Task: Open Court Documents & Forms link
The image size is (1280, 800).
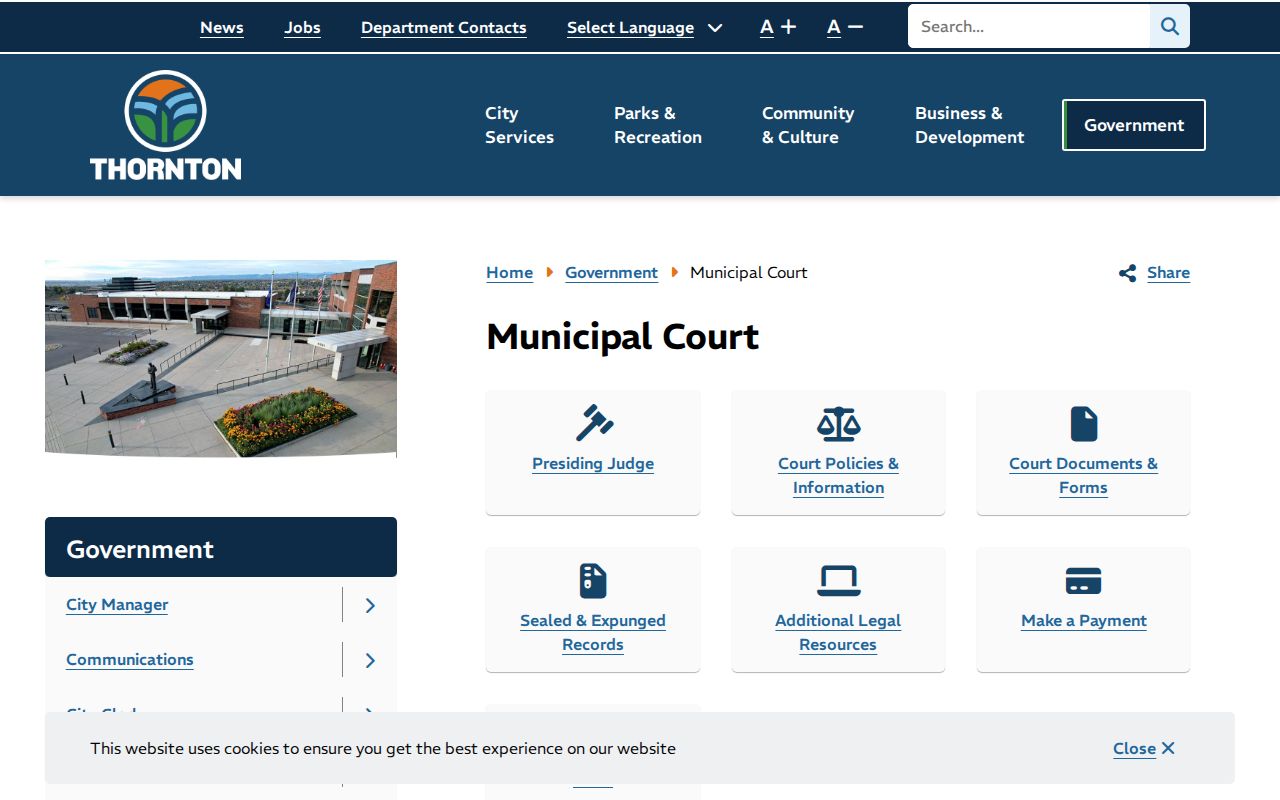Action: coord(1083,476)
